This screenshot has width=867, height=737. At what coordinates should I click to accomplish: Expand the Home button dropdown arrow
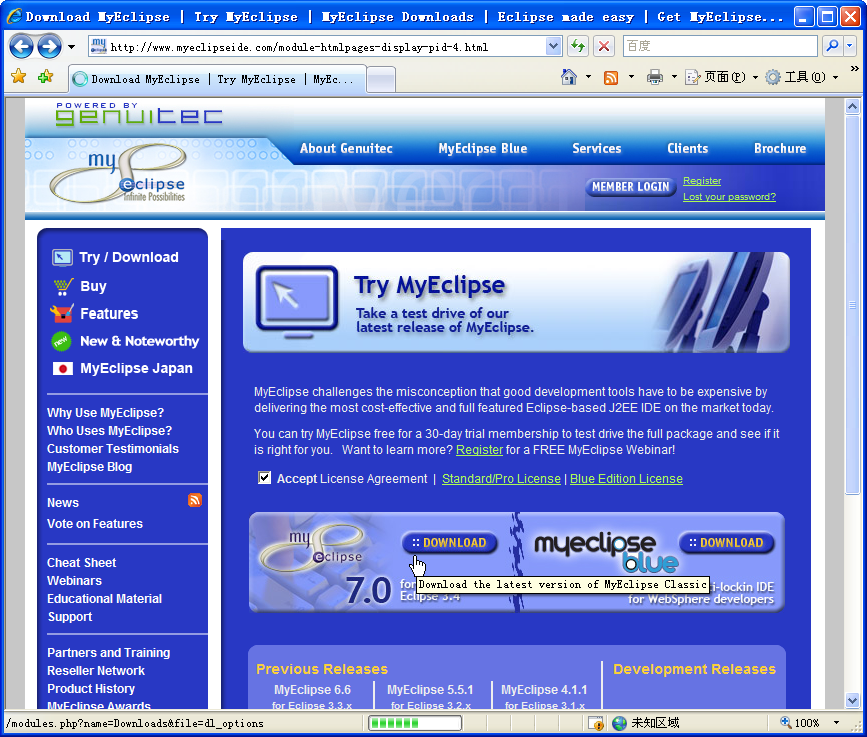588,77
